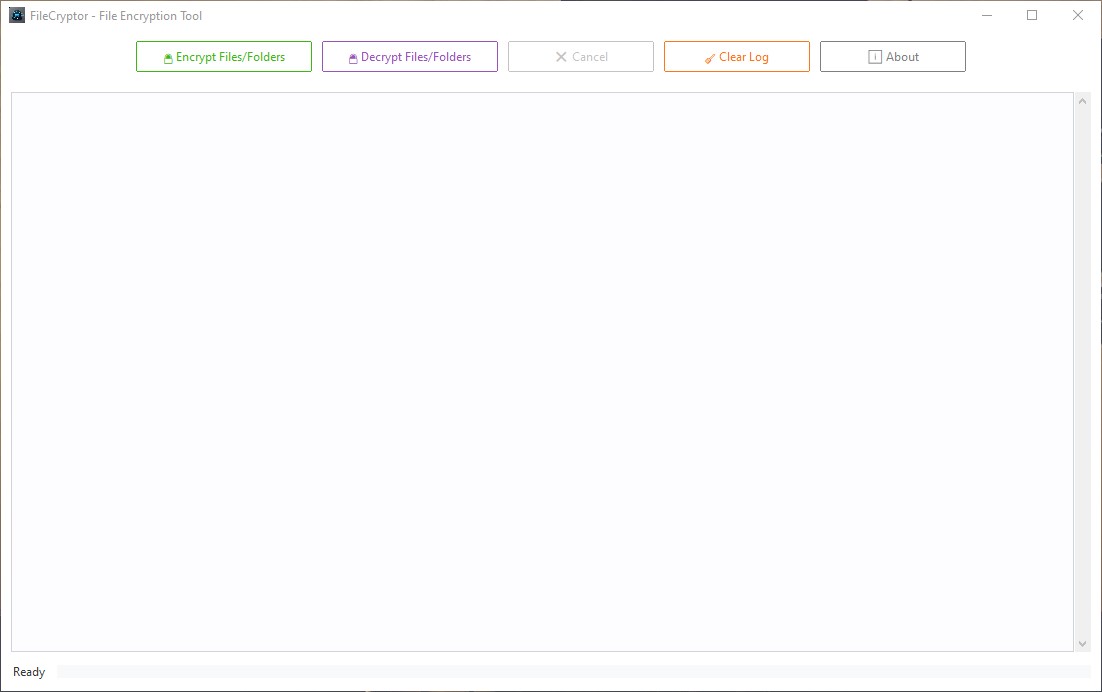Minimize the FileCryptor window

pyautogui.click(x=986, y=15)
